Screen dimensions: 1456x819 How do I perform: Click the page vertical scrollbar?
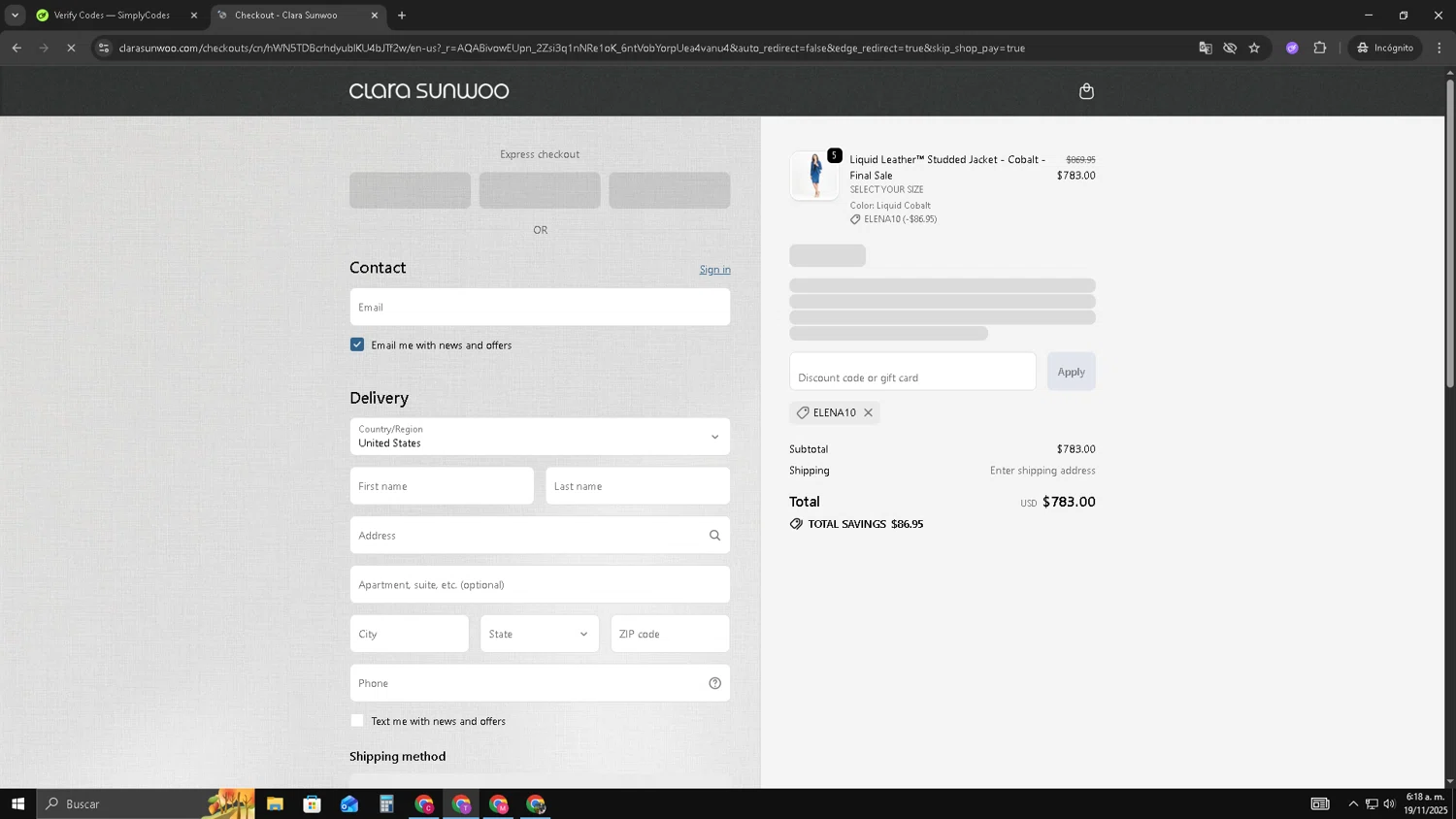tap(1450, 233)
